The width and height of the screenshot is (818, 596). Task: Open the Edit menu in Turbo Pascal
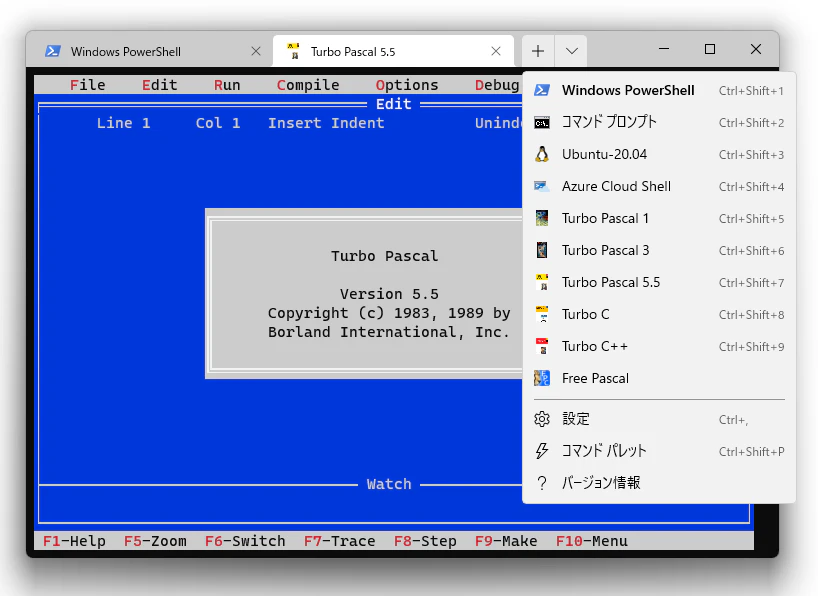pyautogui.click(x=160, y=85)
